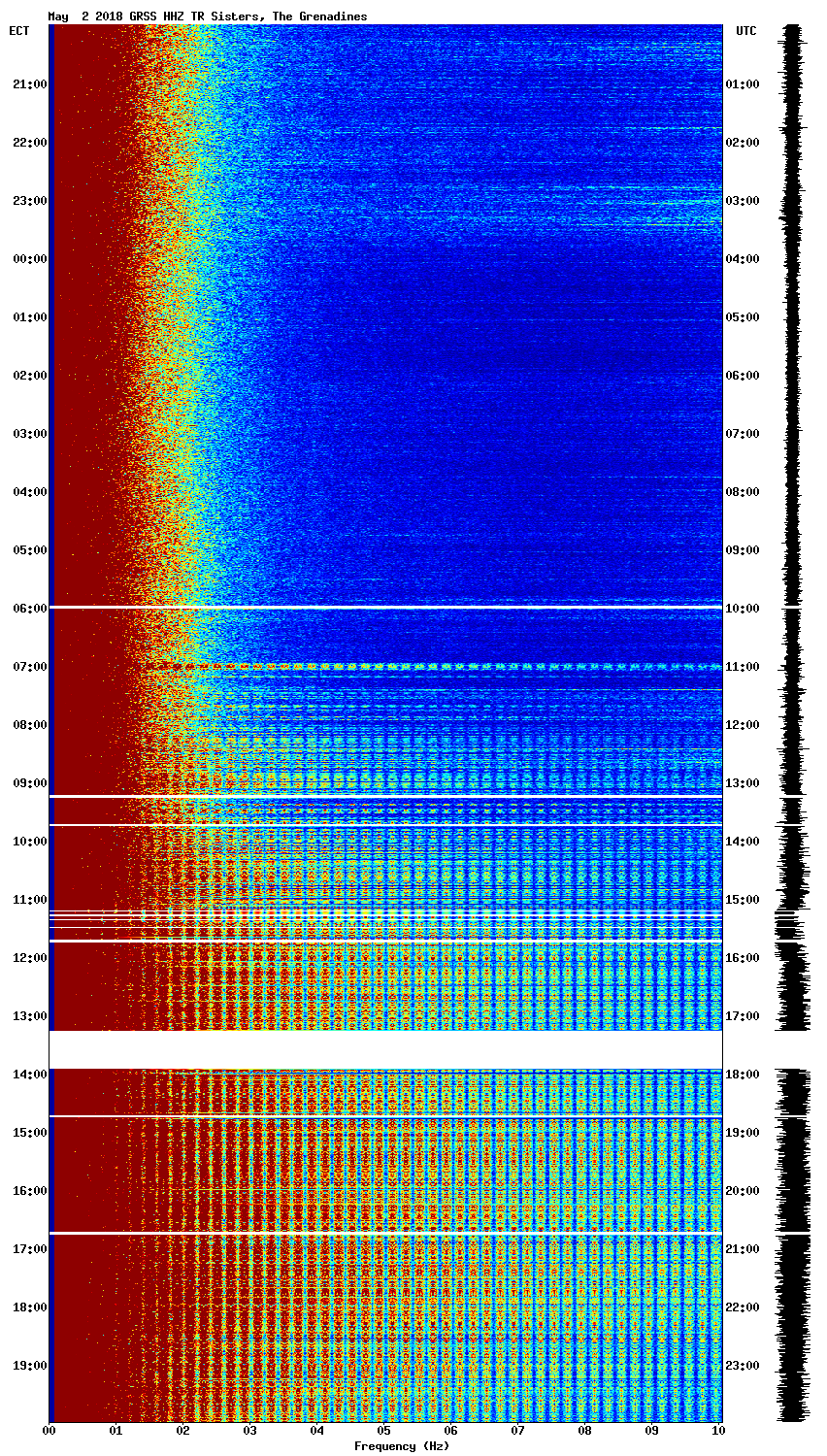This screenshot has height=1456, width=827.
Task: Click the UTC 23:00 time label
Action: pyautogui.click(x=743, y=1366)
